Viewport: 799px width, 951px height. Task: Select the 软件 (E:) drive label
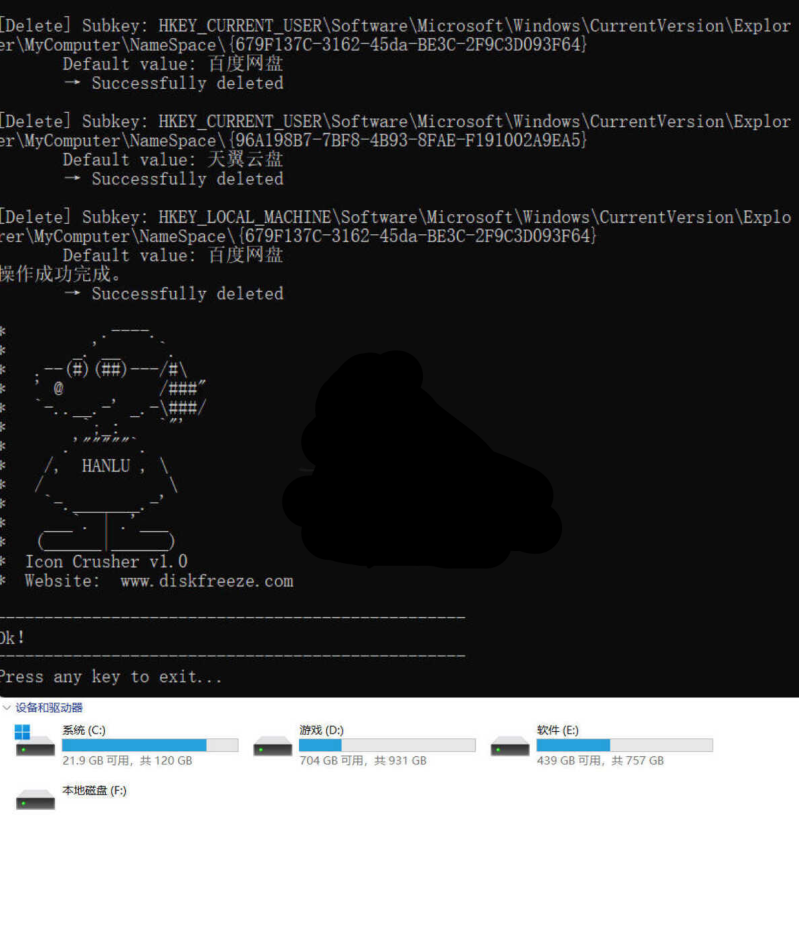[558, 730]
